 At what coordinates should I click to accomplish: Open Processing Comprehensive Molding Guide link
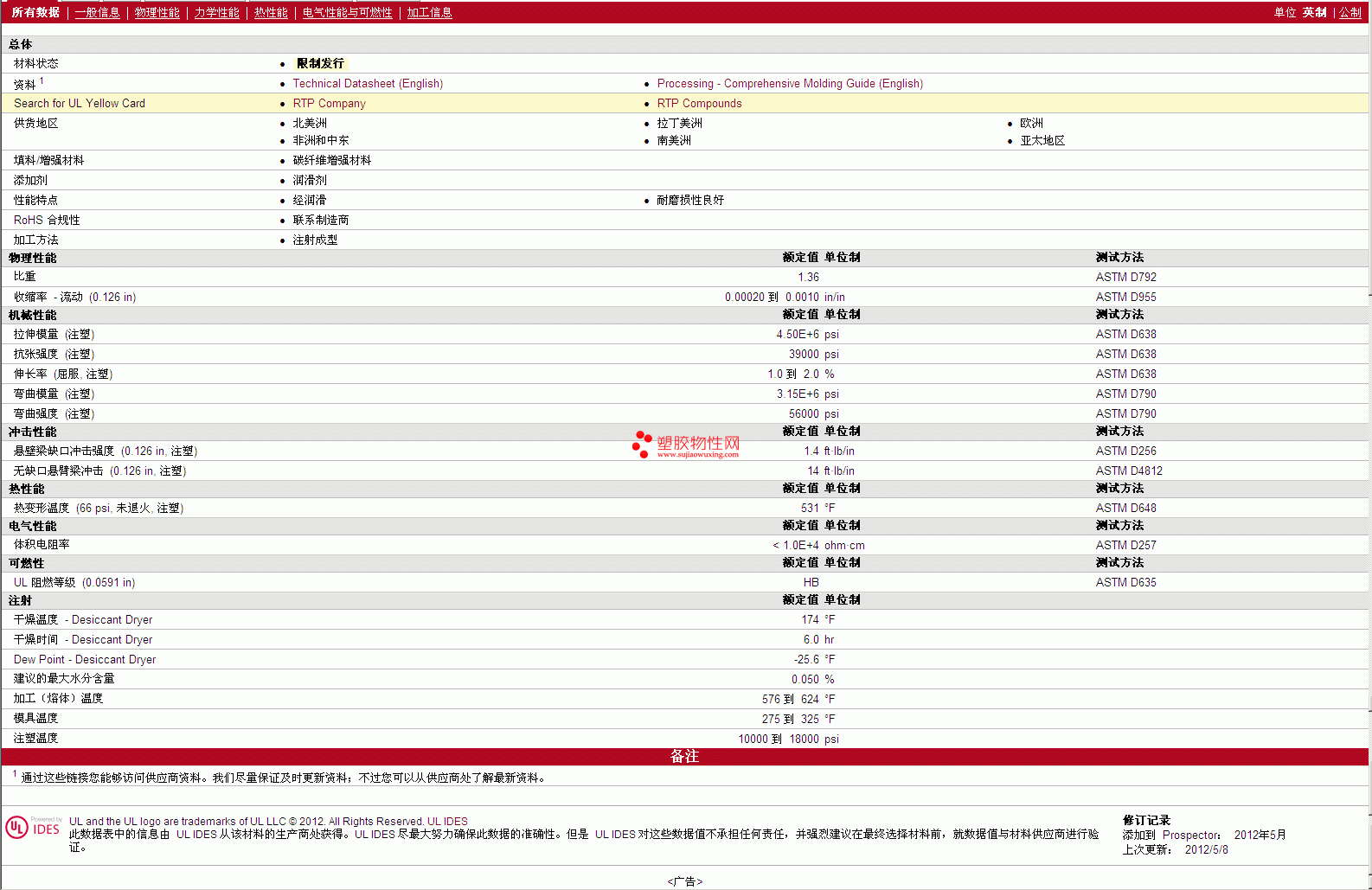pos(790,83)
